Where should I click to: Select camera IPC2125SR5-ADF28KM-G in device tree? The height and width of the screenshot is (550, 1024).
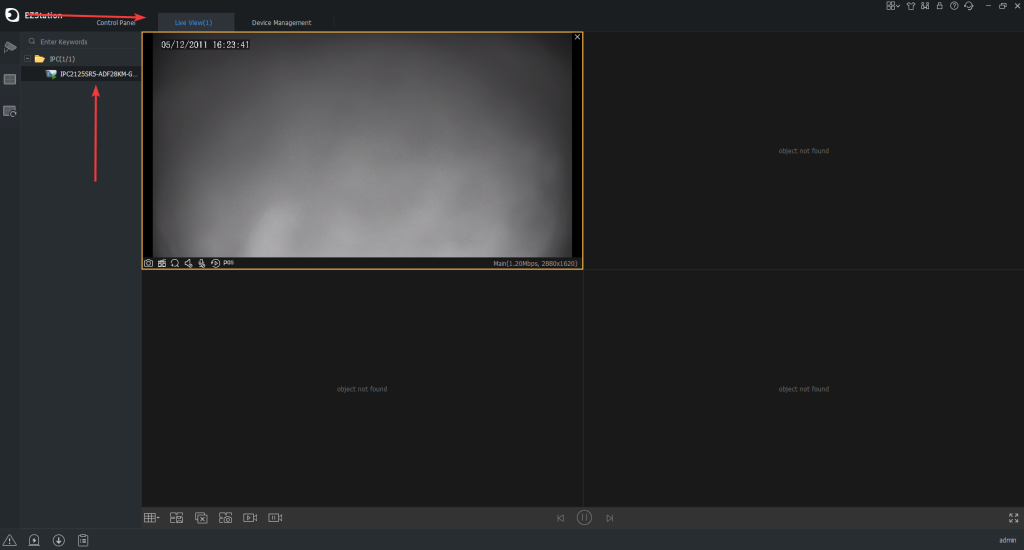pyautogui.click(x=98, y=74)
